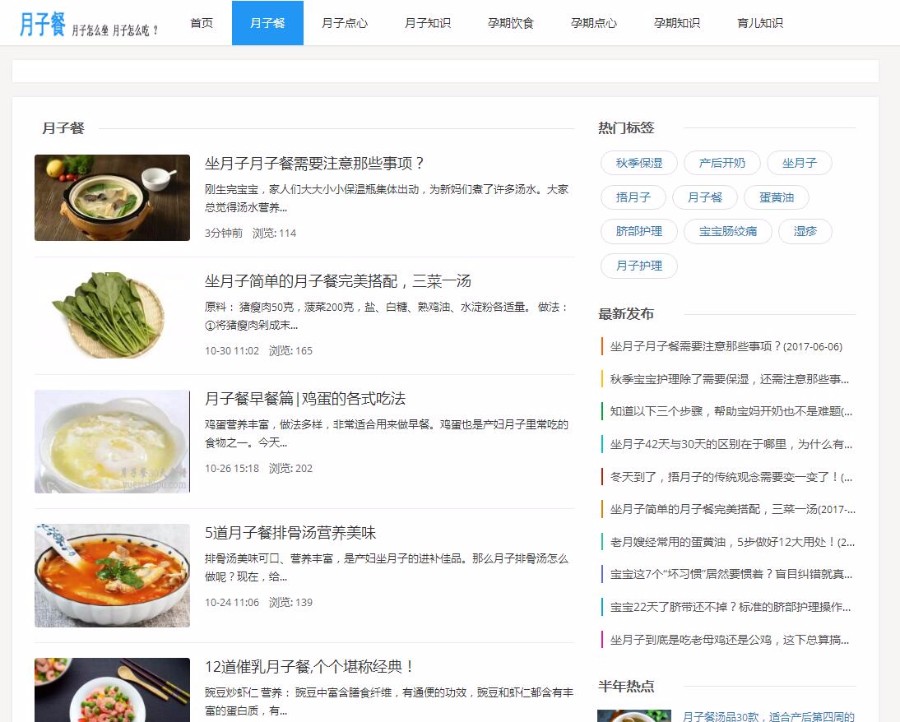
Task: Open the article 月子餐早餐篇|鸡蛋的各式吃法
Action: pyautogui.click(x=305, y=399)
